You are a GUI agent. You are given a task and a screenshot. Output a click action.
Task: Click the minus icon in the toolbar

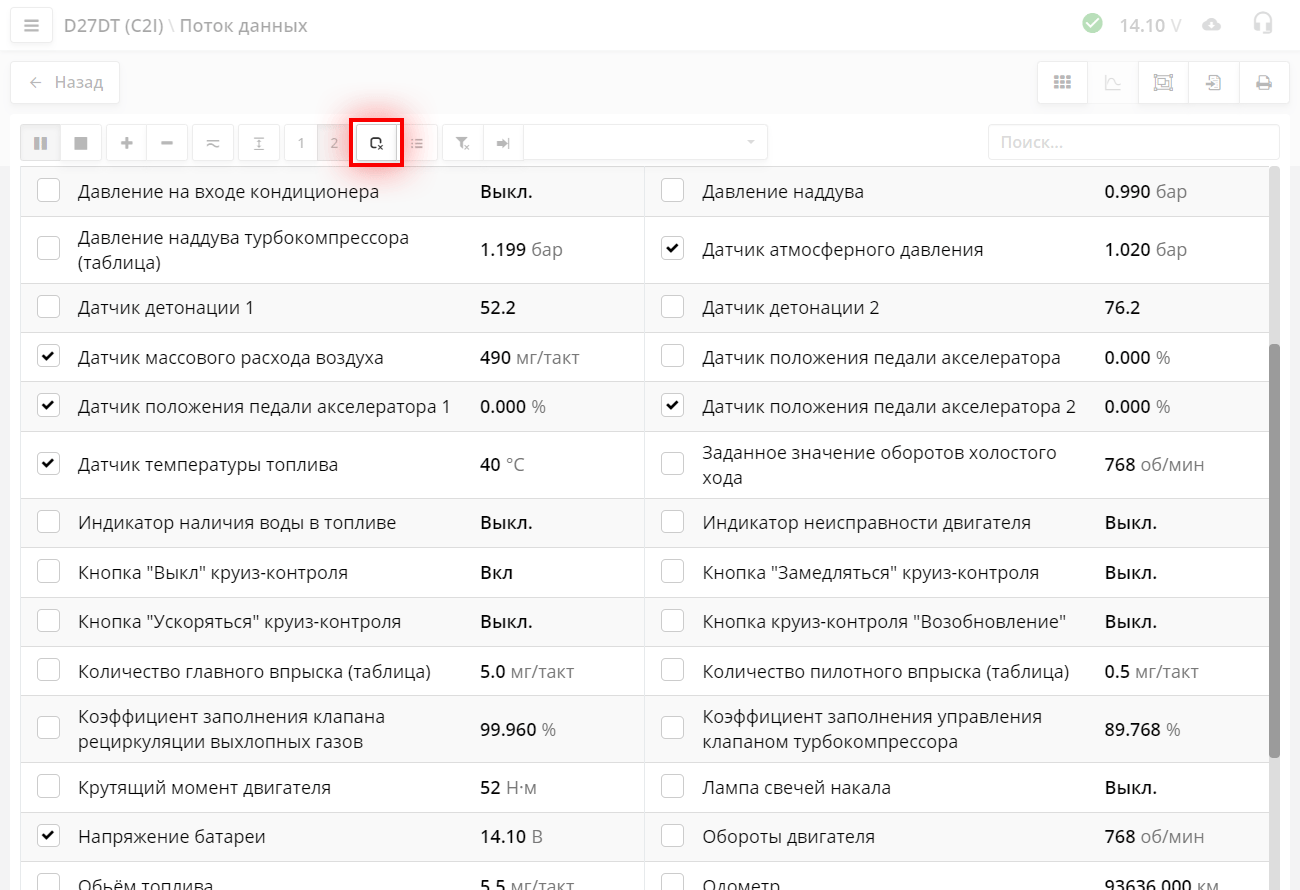[167, 143]
